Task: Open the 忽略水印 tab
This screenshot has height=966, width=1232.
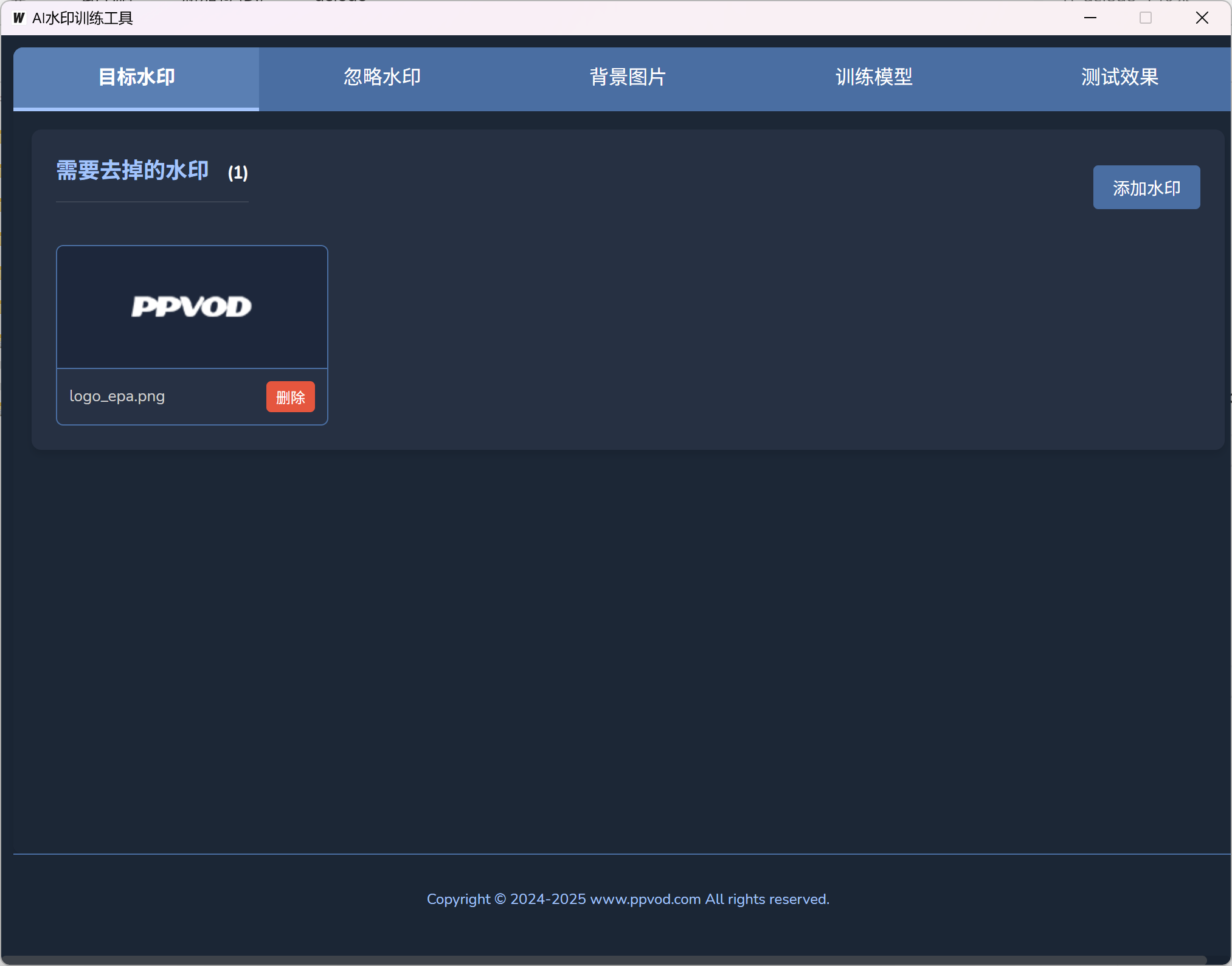Action: coord(382,78)
